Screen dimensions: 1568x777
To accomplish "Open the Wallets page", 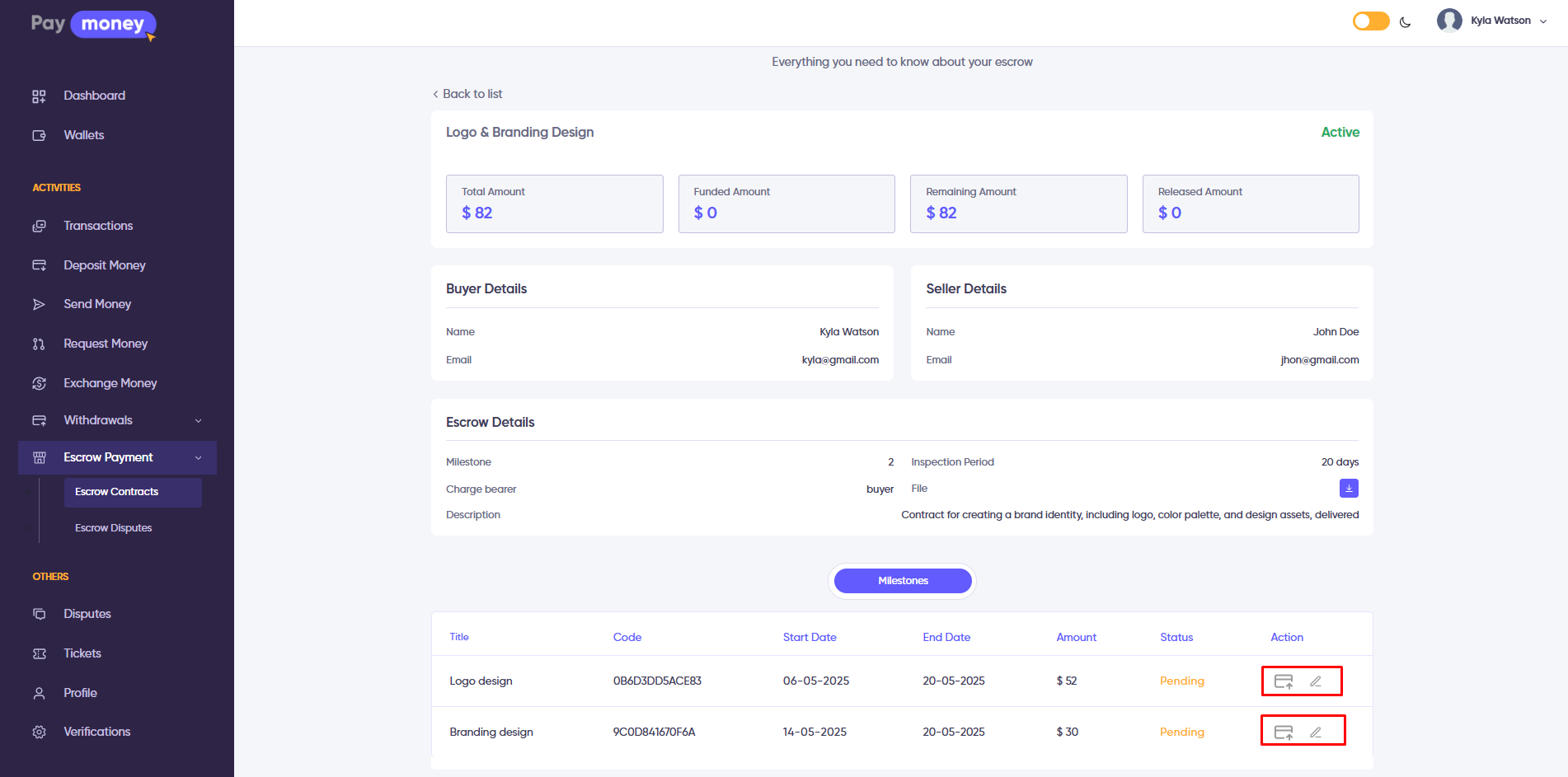I will tap(83, 135).
